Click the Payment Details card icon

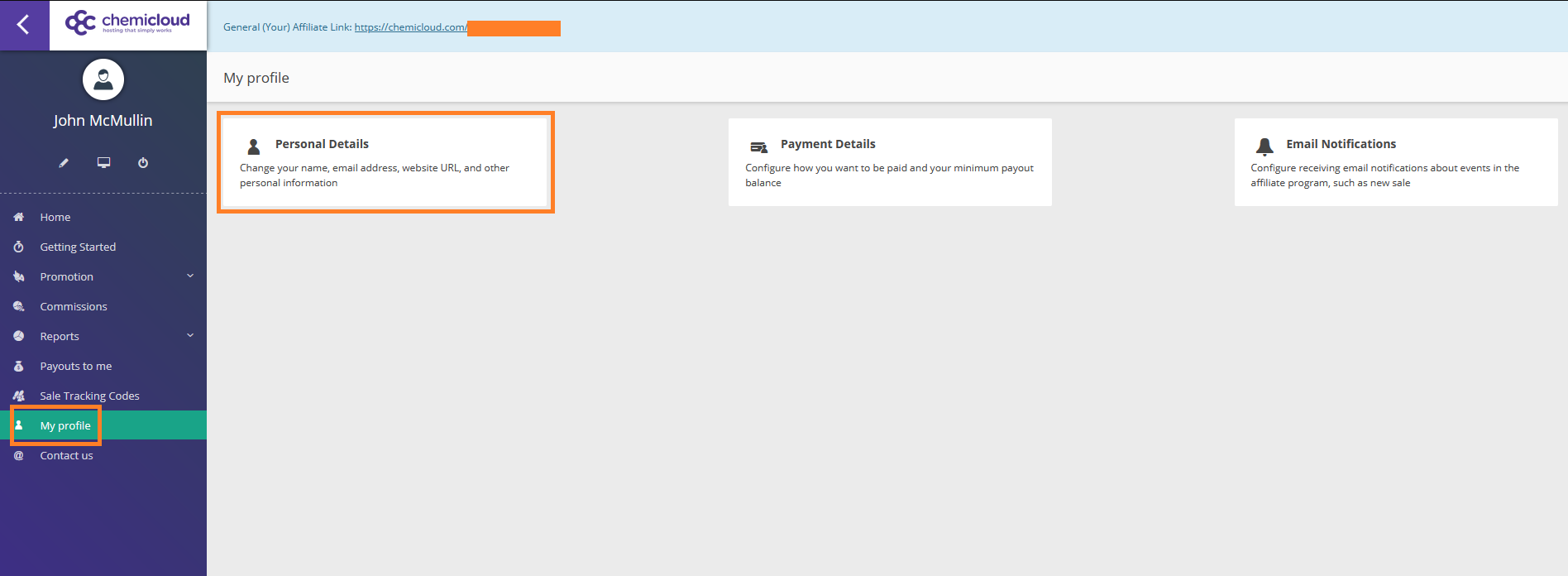click(x=758, y=147)
